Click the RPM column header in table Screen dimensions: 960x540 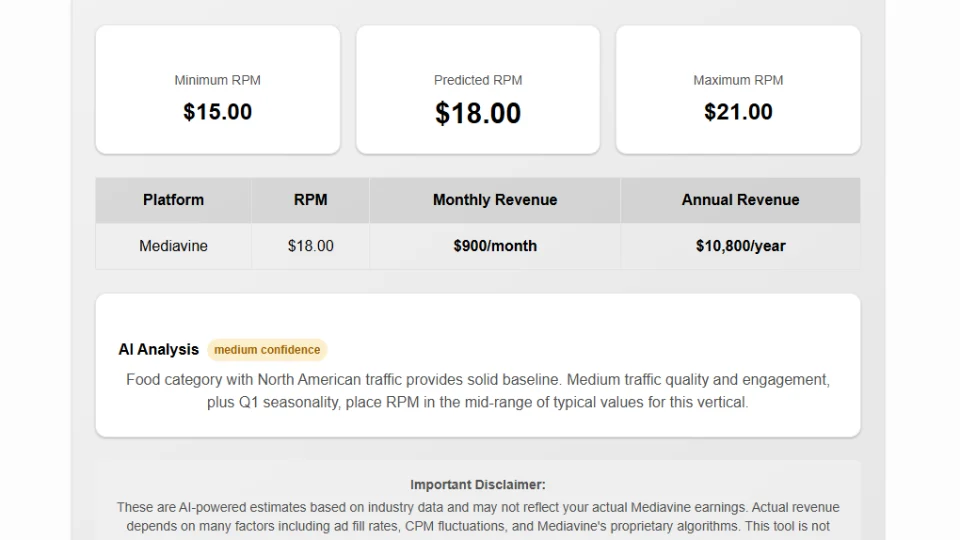(x=310, y=200)
